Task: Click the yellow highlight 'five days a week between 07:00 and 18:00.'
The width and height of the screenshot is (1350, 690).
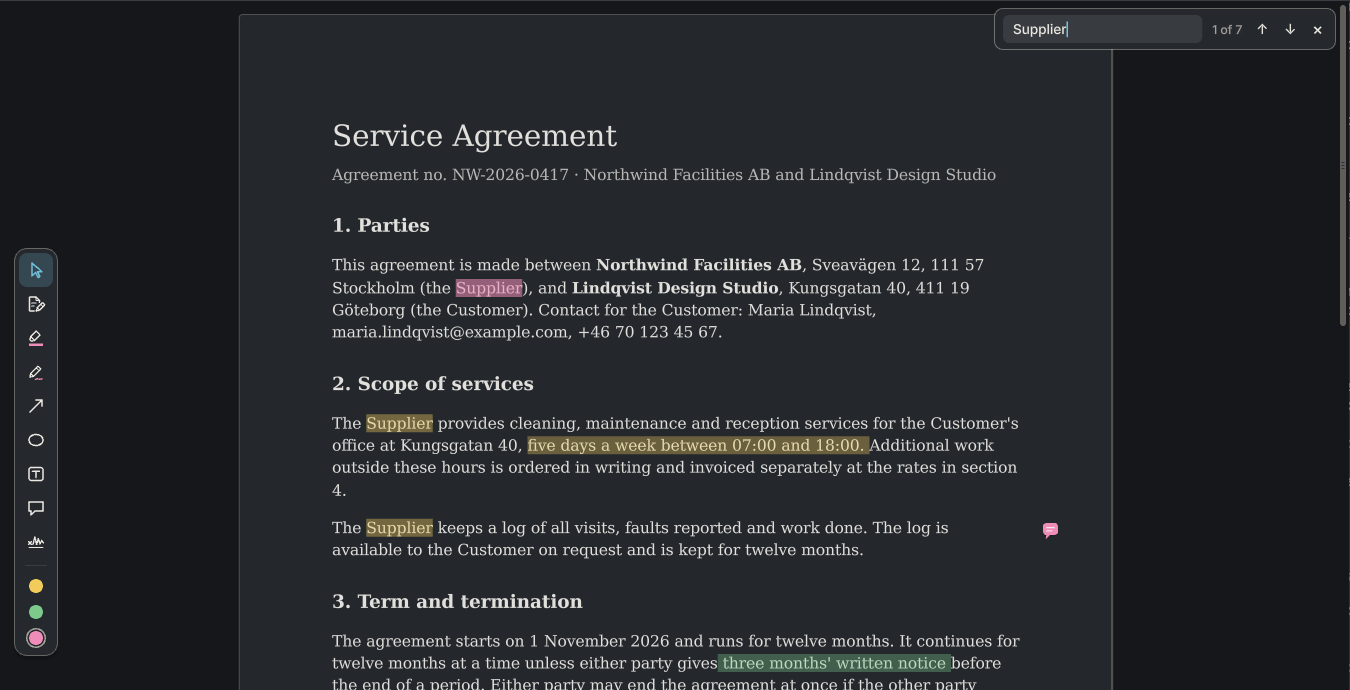Action: pos(698,446)
